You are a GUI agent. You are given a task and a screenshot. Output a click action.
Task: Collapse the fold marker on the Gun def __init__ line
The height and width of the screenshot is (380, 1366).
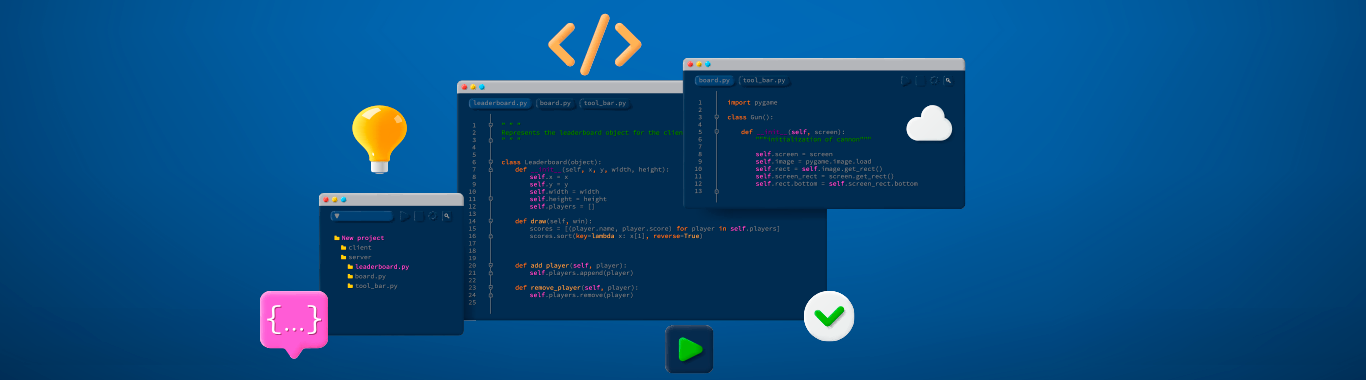(716, 131)
